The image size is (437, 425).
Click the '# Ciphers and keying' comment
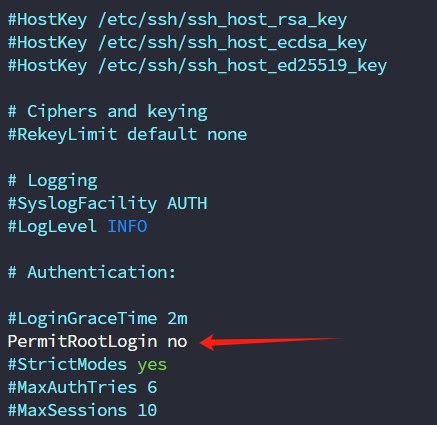click(107, 112)
